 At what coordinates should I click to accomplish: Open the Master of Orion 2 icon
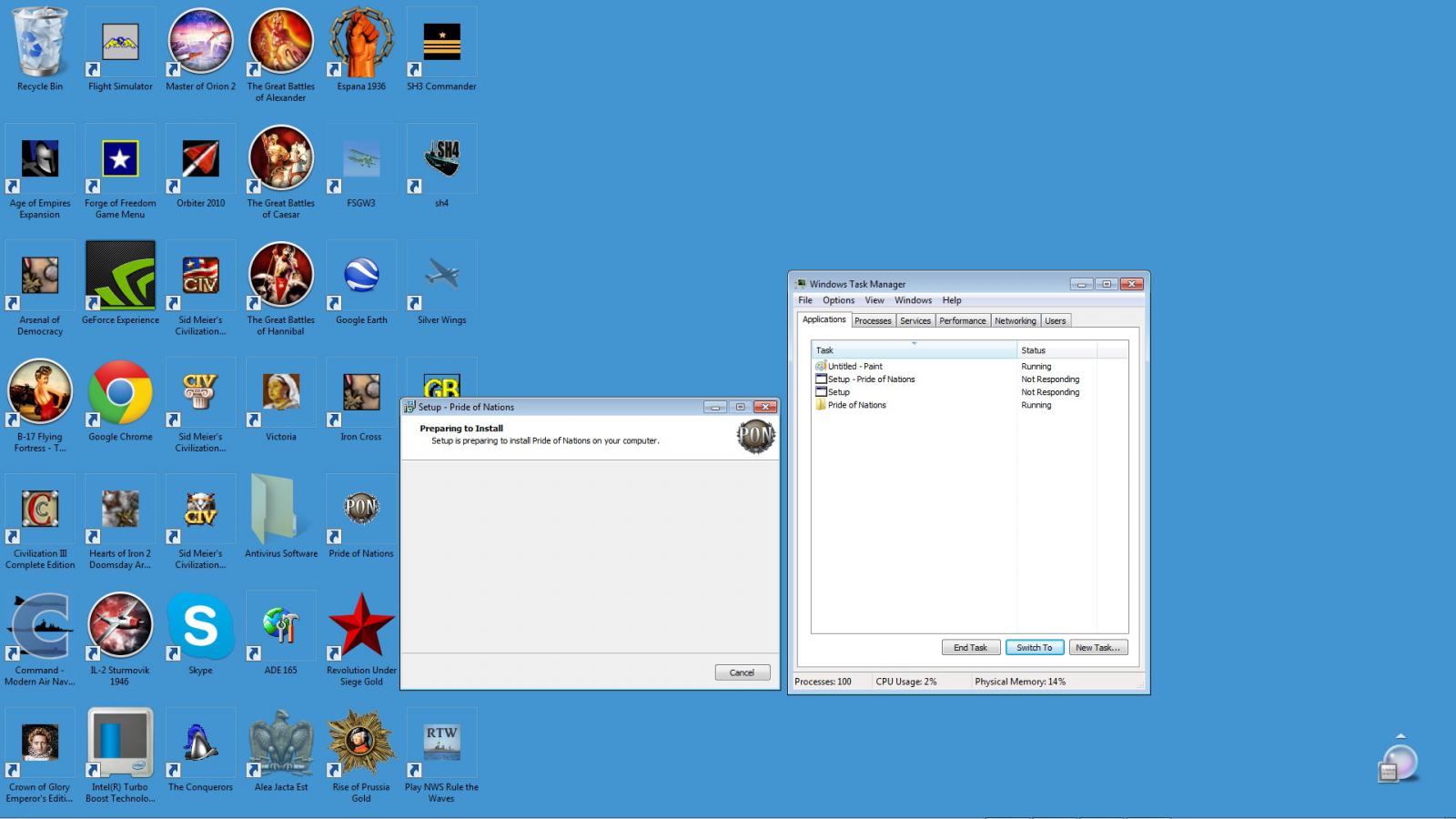pos(200,43)
